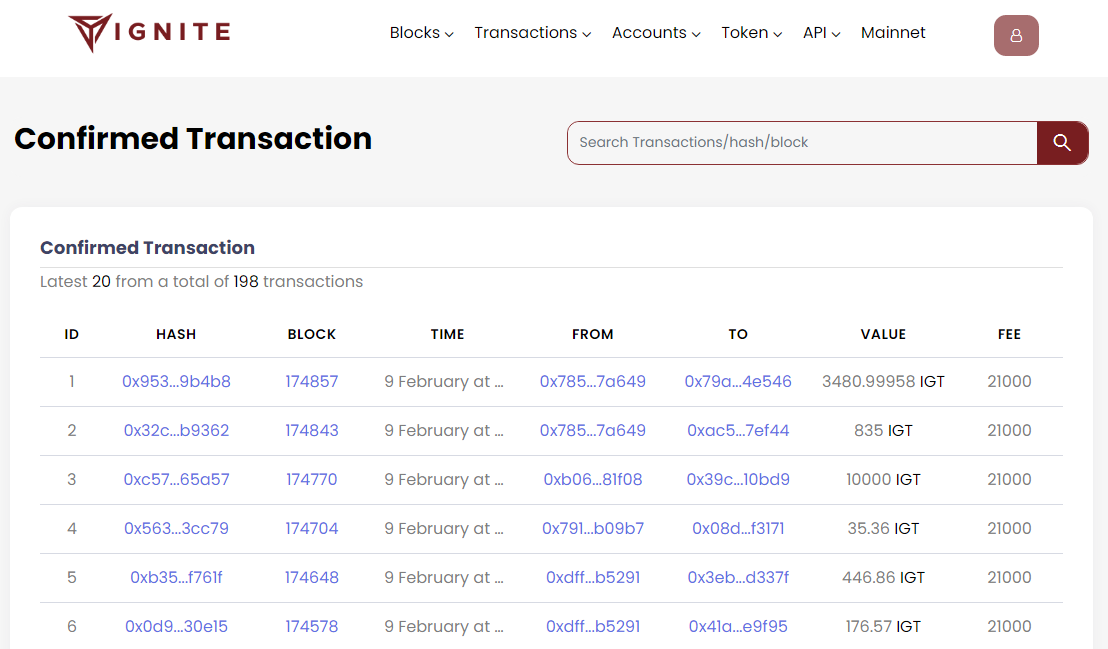Click the FROM column header
1108x649 pixels.
pyautogui.click(x=592, y=334)
